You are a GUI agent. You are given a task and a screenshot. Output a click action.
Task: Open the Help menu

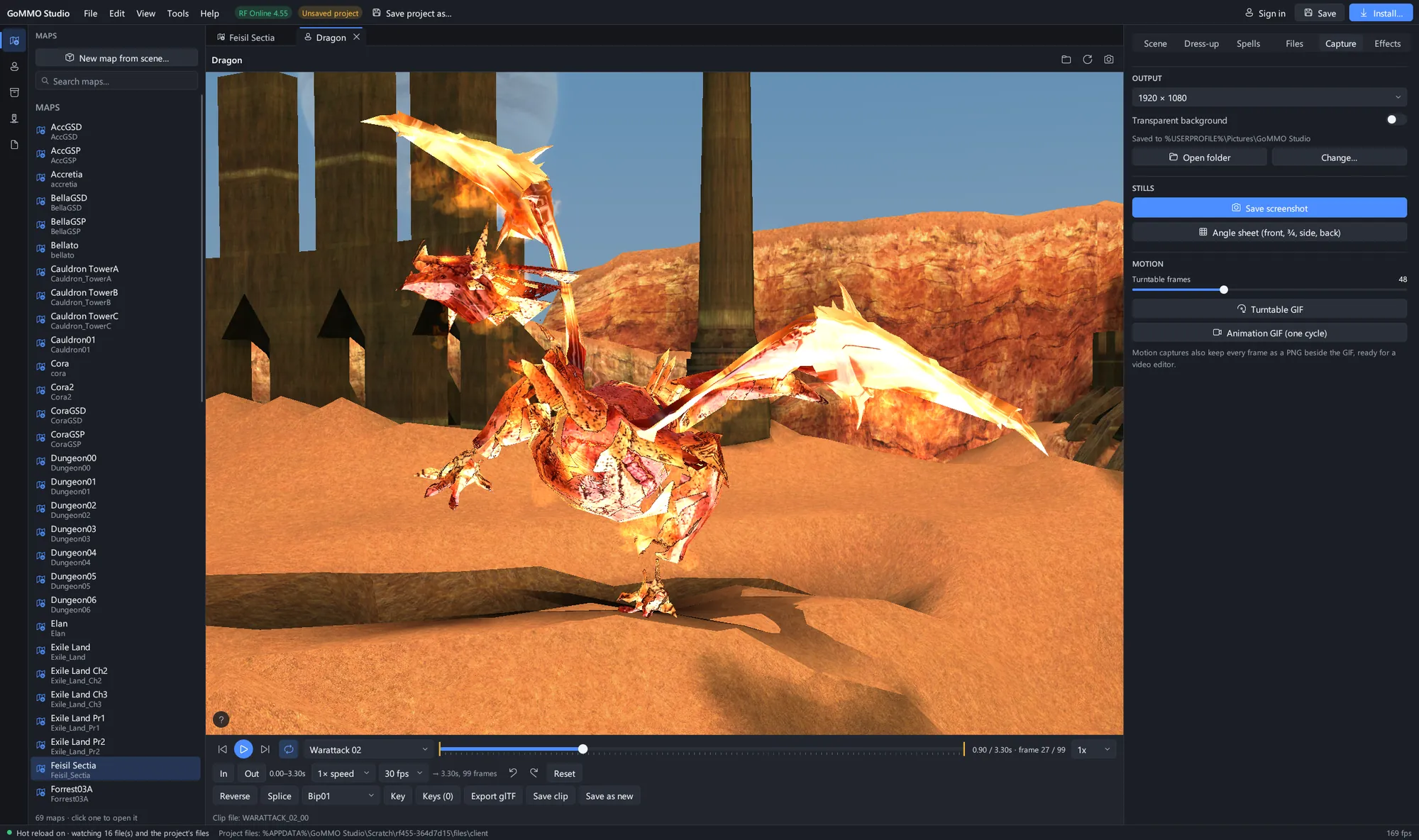pyautogui.click(x=209, y=13)
